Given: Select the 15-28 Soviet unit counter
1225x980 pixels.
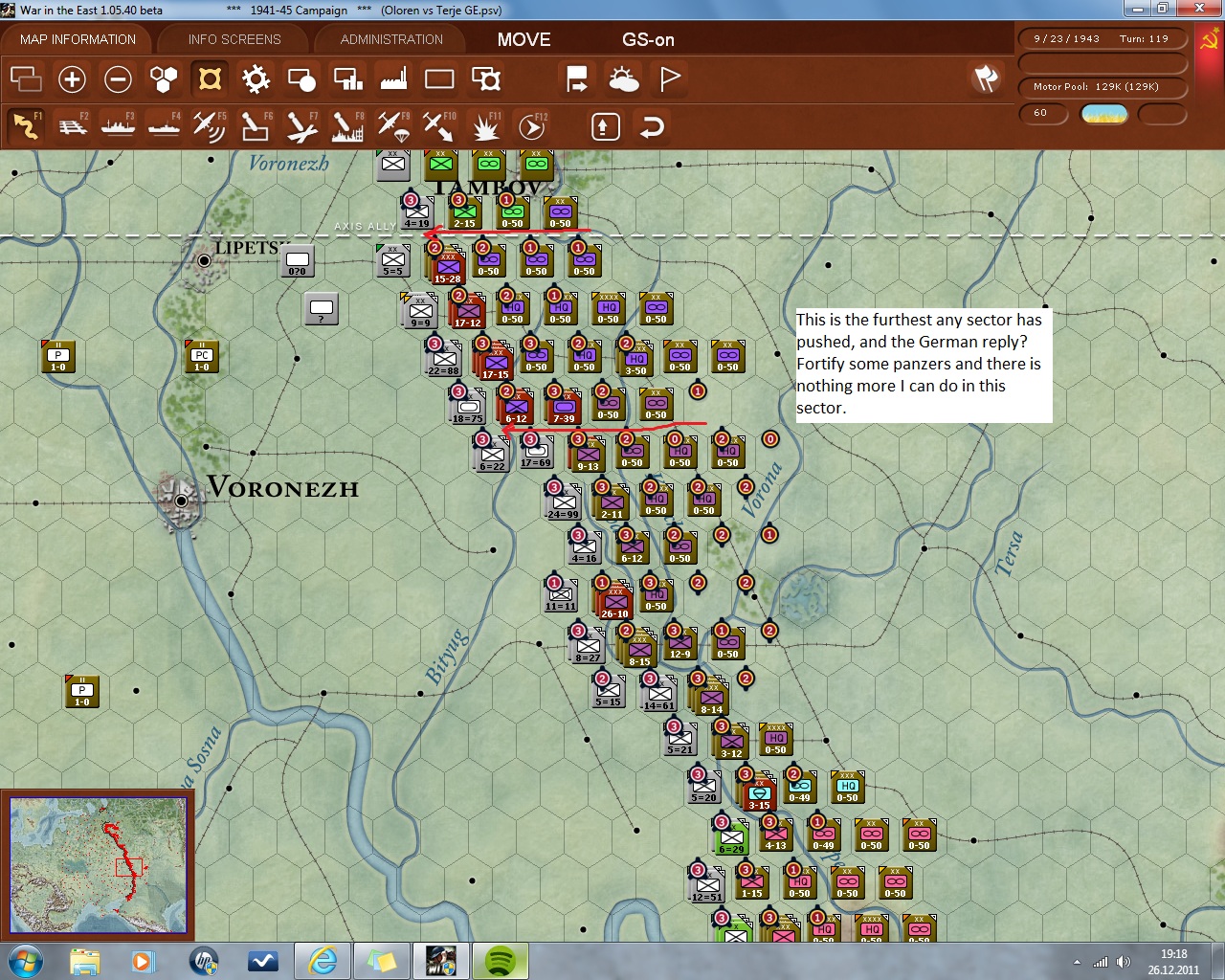Looking at the screenshot, I should [x=447, y=268].
